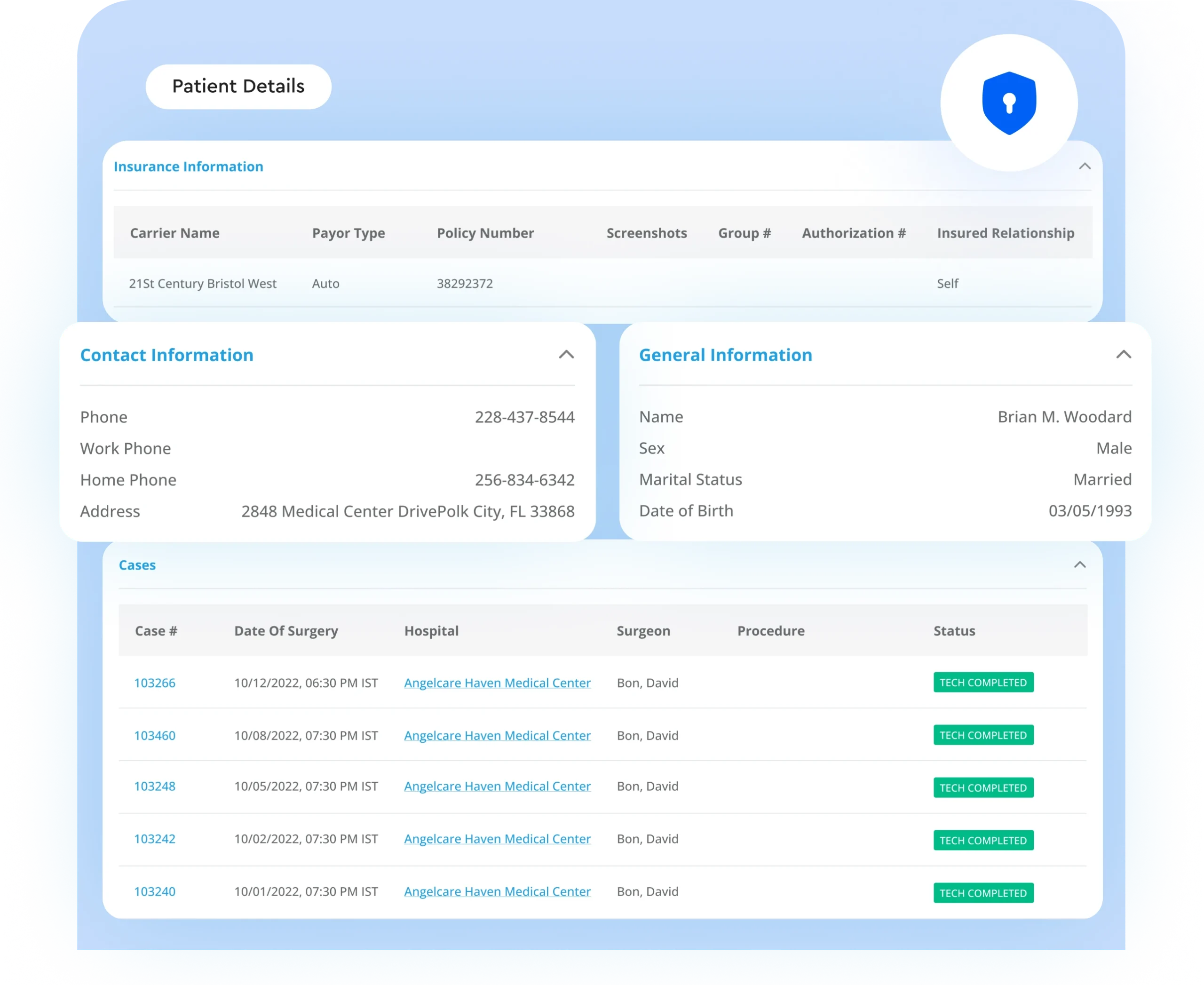1204x985 pixels.
Task: Click Angelcare Haven Medical Center for case 103248
Action: 497,786
